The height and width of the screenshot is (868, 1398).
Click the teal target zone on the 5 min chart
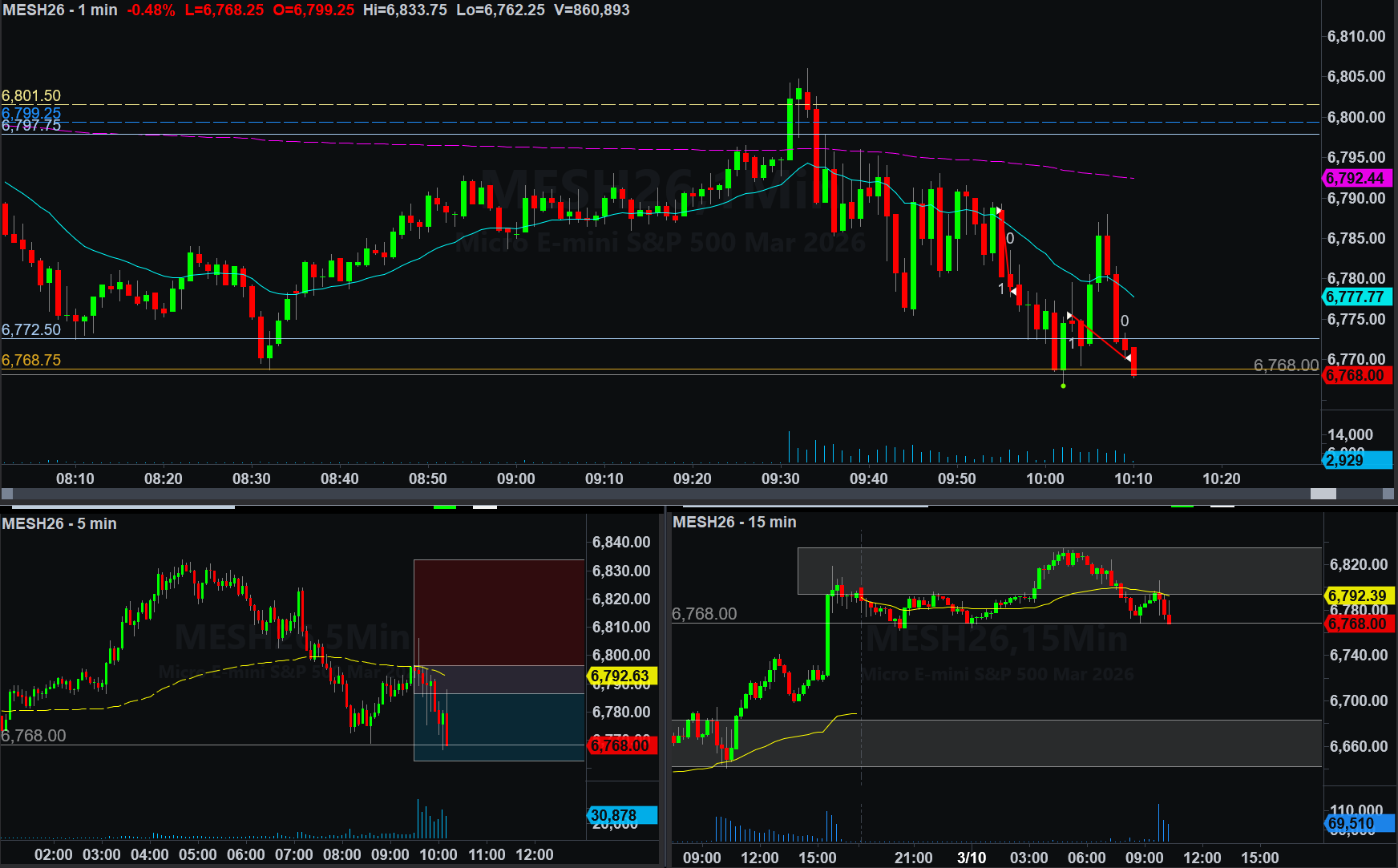click(499, 725)
